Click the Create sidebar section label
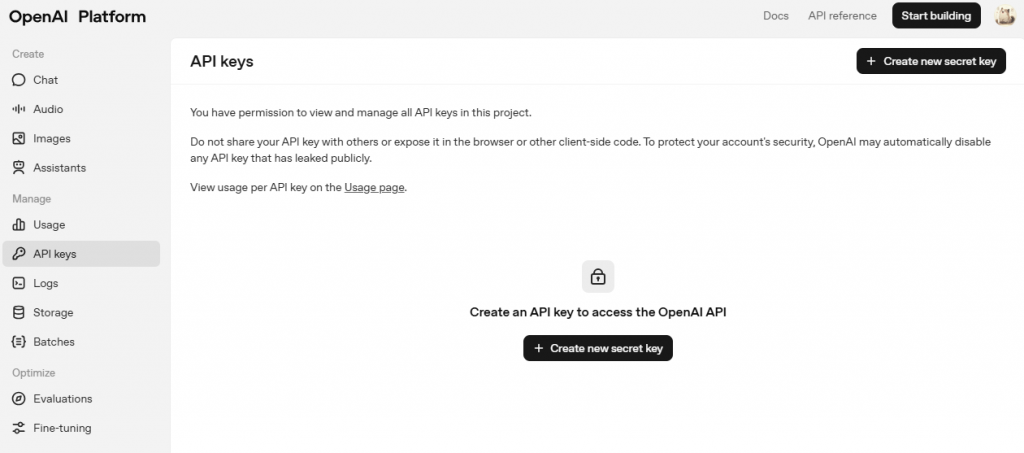 click(28, 54)
